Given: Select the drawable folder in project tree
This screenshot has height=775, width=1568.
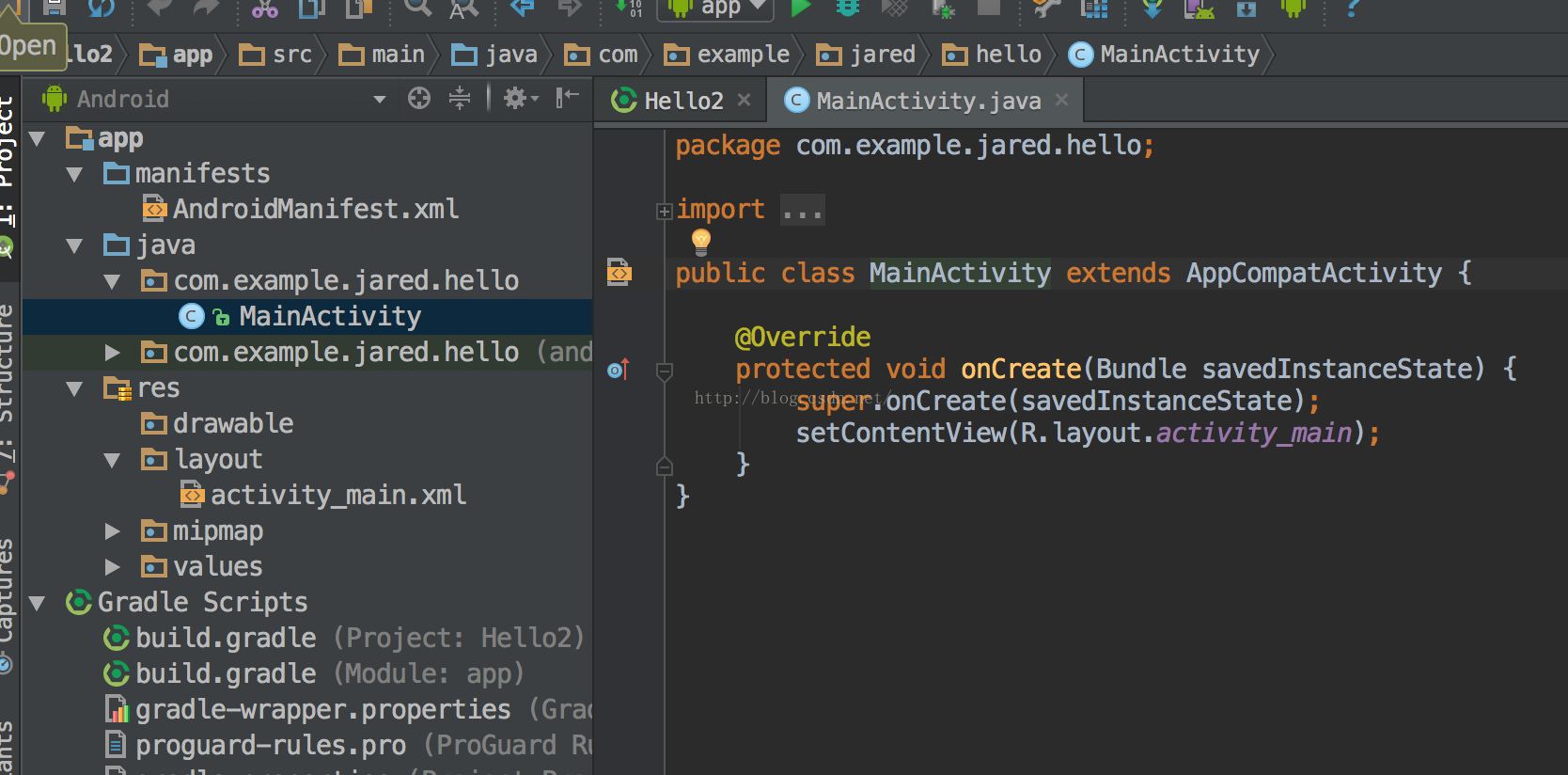Looking at the screenshot, I should (217, 423).
